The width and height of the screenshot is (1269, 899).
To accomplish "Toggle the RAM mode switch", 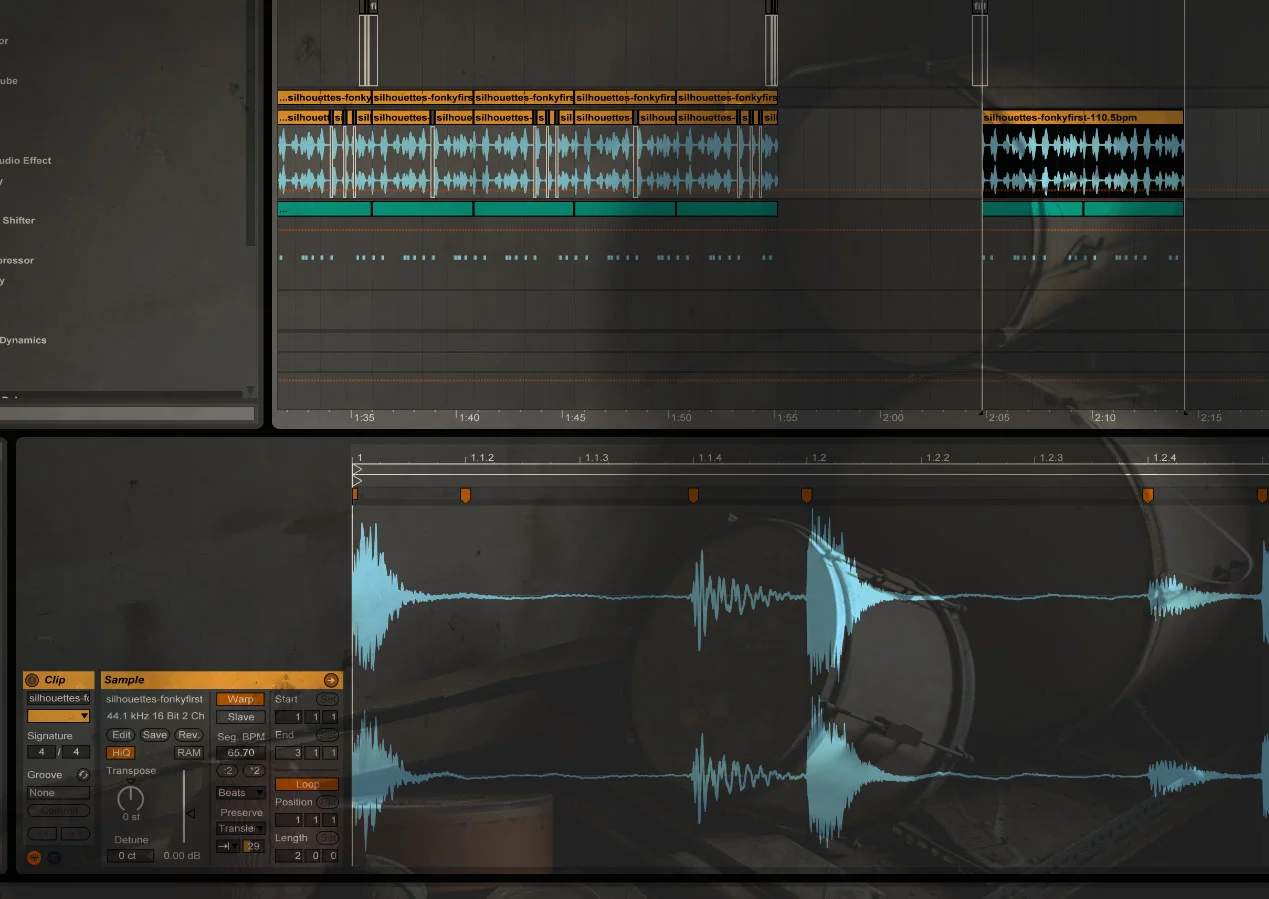I will pyautogui.click(x=189, y=753).
